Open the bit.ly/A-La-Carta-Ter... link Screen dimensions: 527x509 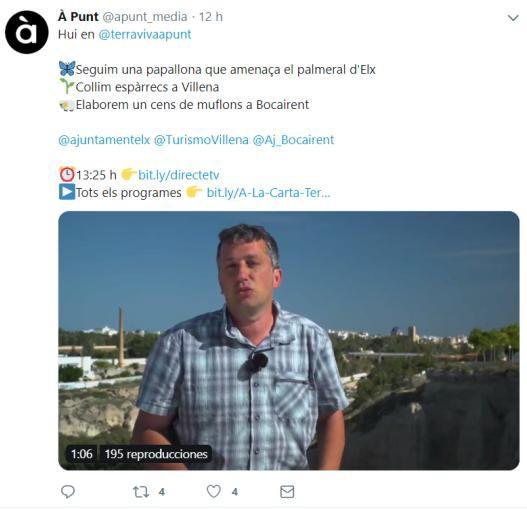tap(269, 193)
